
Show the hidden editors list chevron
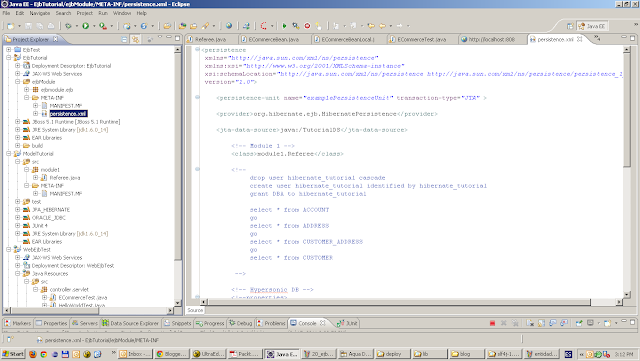coord(597,38)
